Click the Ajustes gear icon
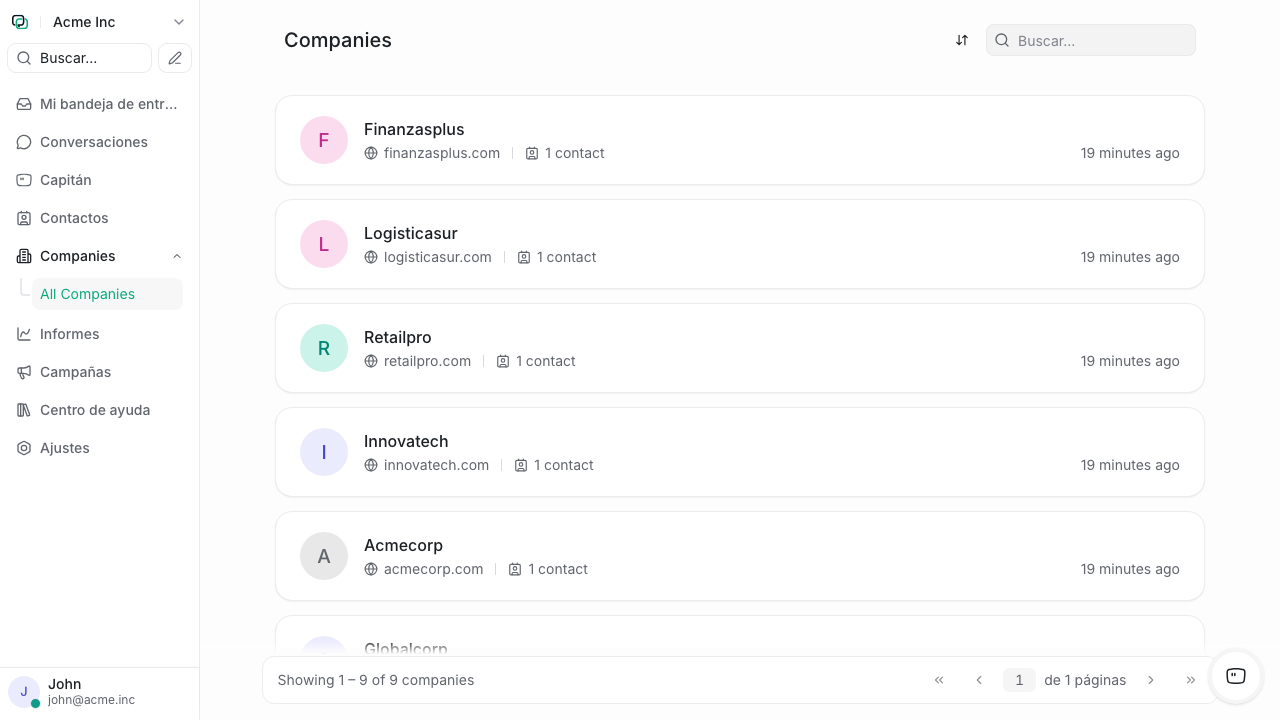Image resolution: width=1280 pixels, height=720 pixels. click(x=24, y=448)
